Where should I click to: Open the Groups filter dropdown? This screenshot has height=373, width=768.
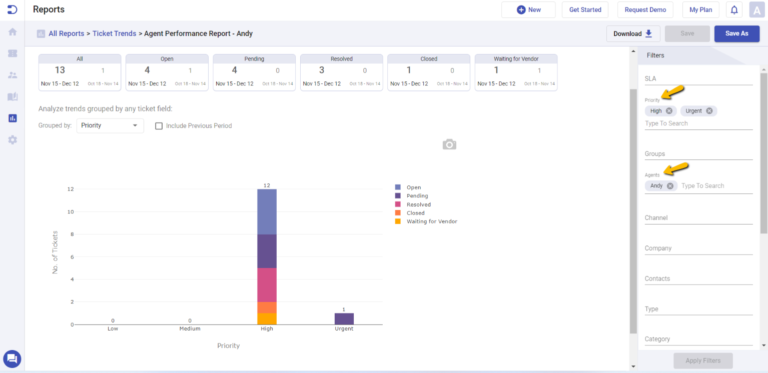pyautogui.click(x=698, y=154)
